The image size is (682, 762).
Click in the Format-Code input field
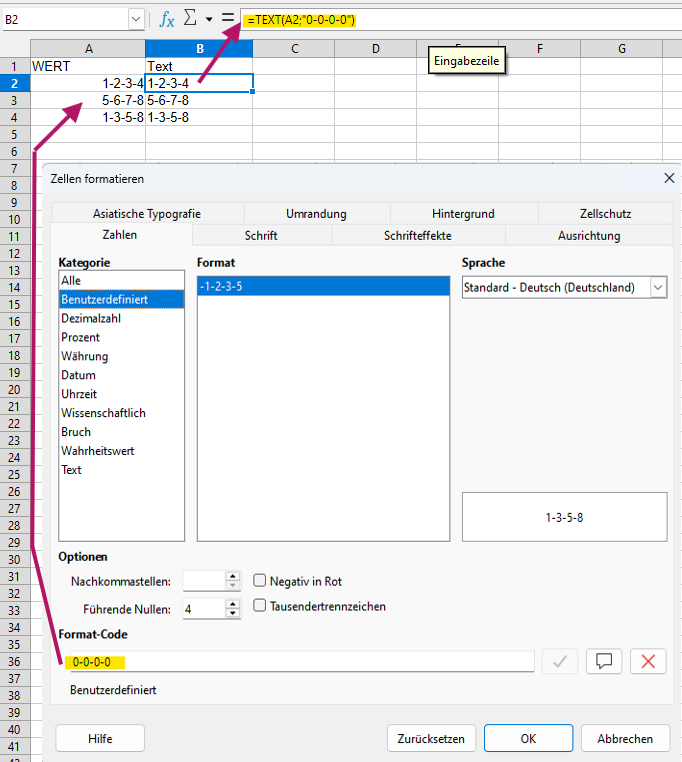coord(300,662)
